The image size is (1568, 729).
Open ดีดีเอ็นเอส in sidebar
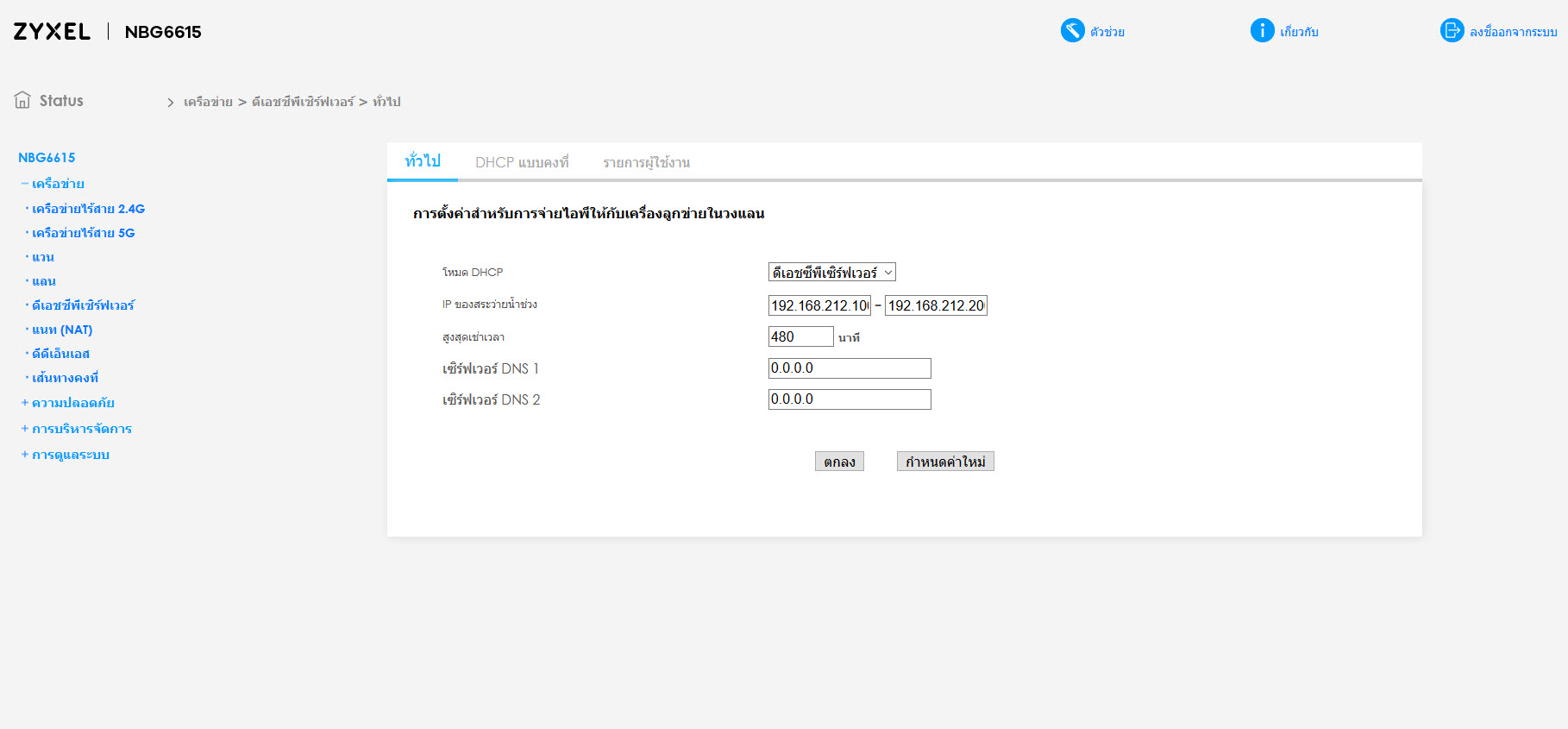(60, 354)
